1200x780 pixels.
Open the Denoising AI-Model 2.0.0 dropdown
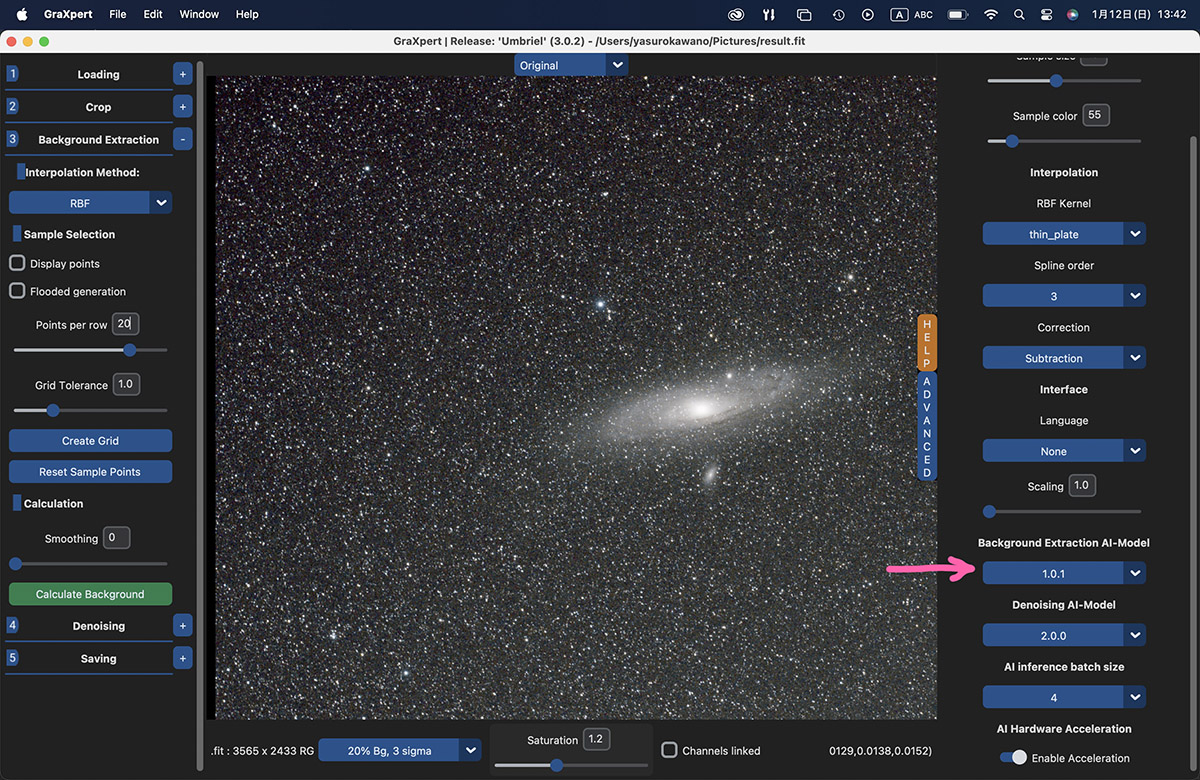click(1064, 635)
